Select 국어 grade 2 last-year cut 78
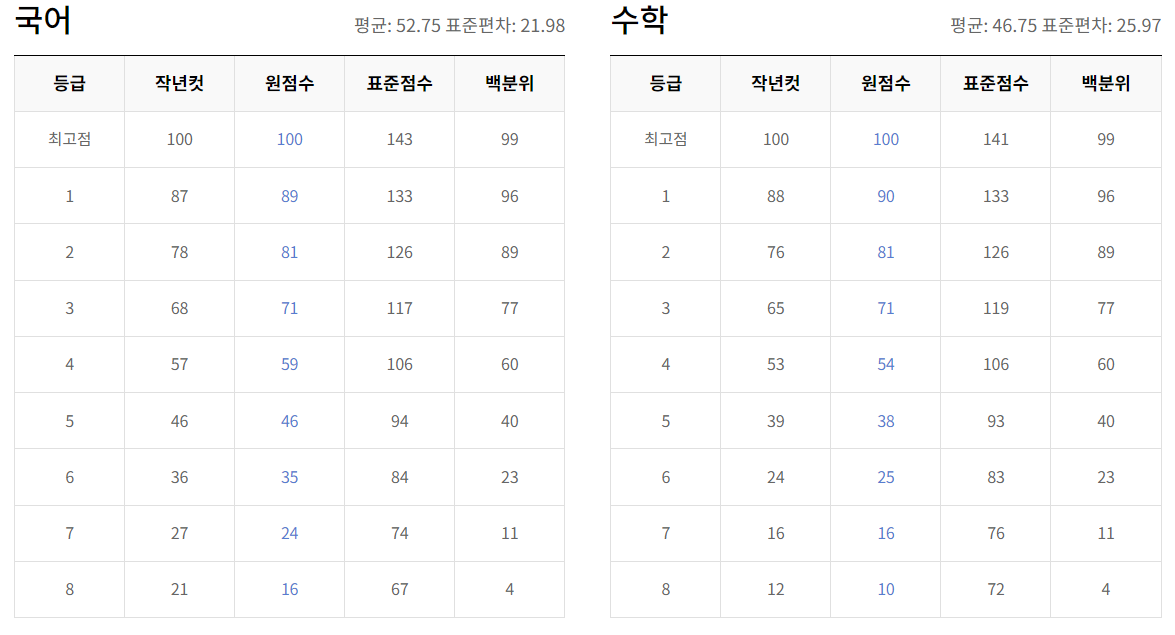 (x=179, y=253)
